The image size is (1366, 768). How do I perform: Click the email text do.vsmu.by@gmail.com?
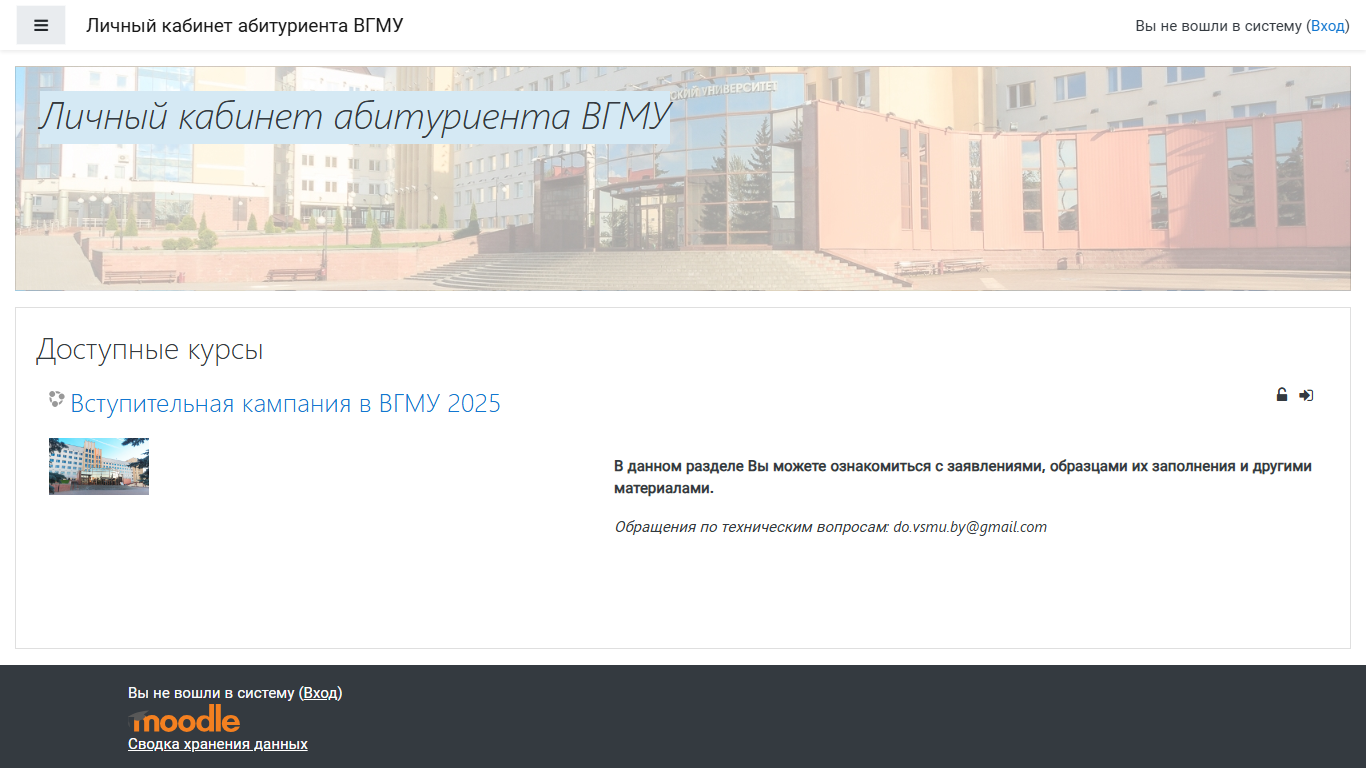coord(970,527)
